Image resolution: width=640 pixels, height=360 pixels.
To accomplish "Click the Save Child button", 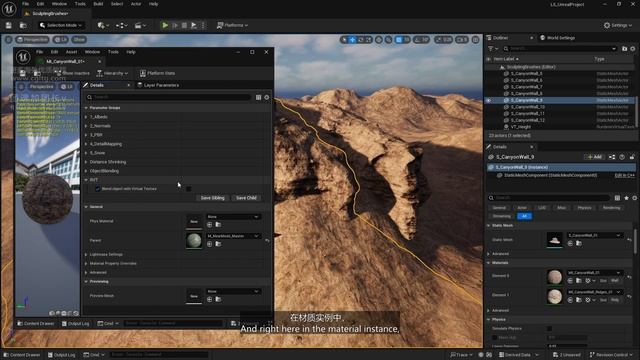I will click(x=247, y=198).
